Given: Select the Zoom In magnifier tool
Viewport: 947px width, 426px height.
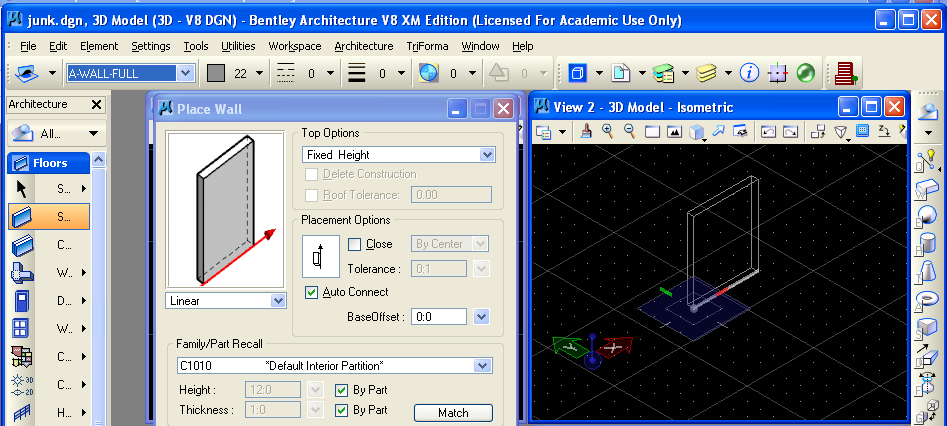Looking at the screenshot, I should 608,131.
